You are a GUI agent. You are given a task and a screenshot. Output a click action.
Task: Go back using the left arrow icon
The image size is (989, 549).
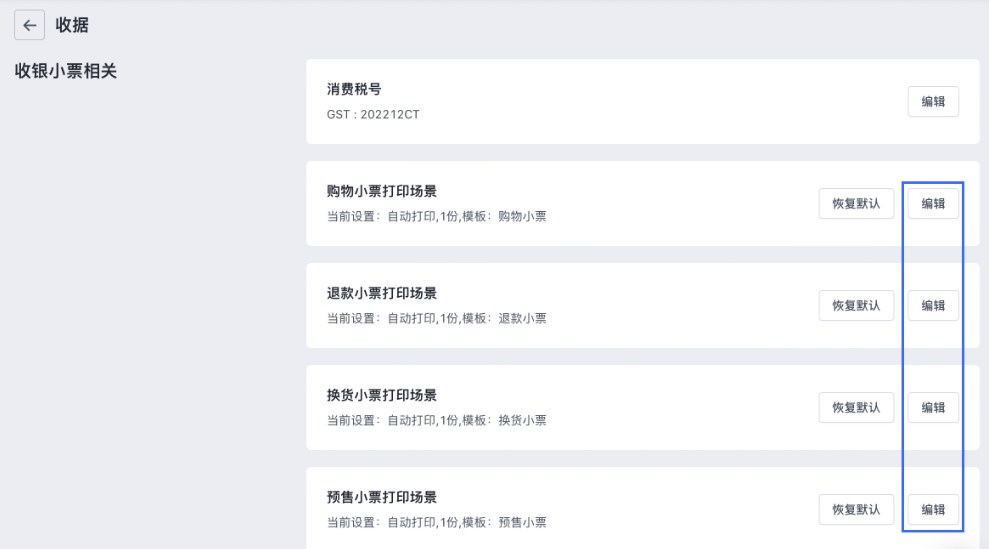(x=30, y=25)
